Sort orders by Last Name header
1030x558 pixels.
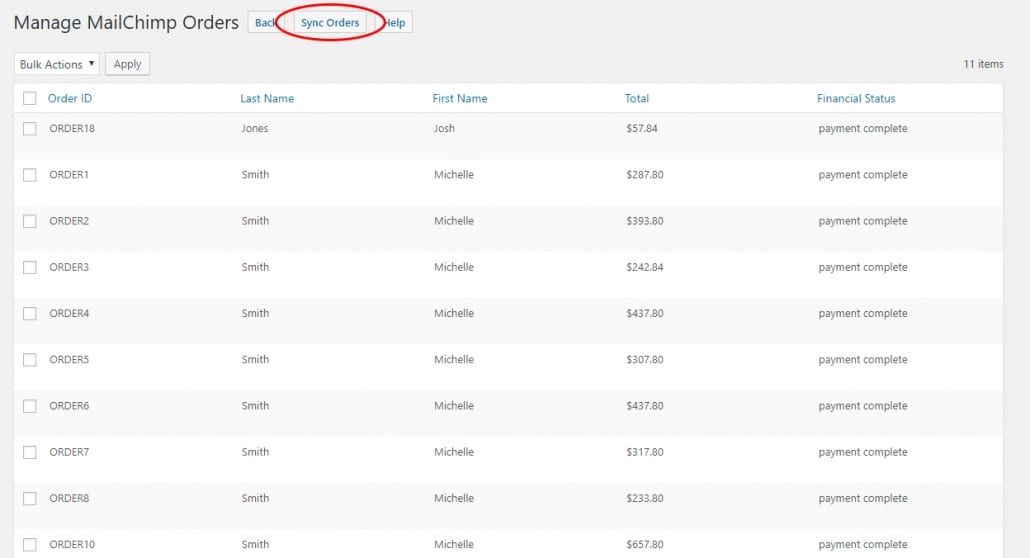click(267, 98)
